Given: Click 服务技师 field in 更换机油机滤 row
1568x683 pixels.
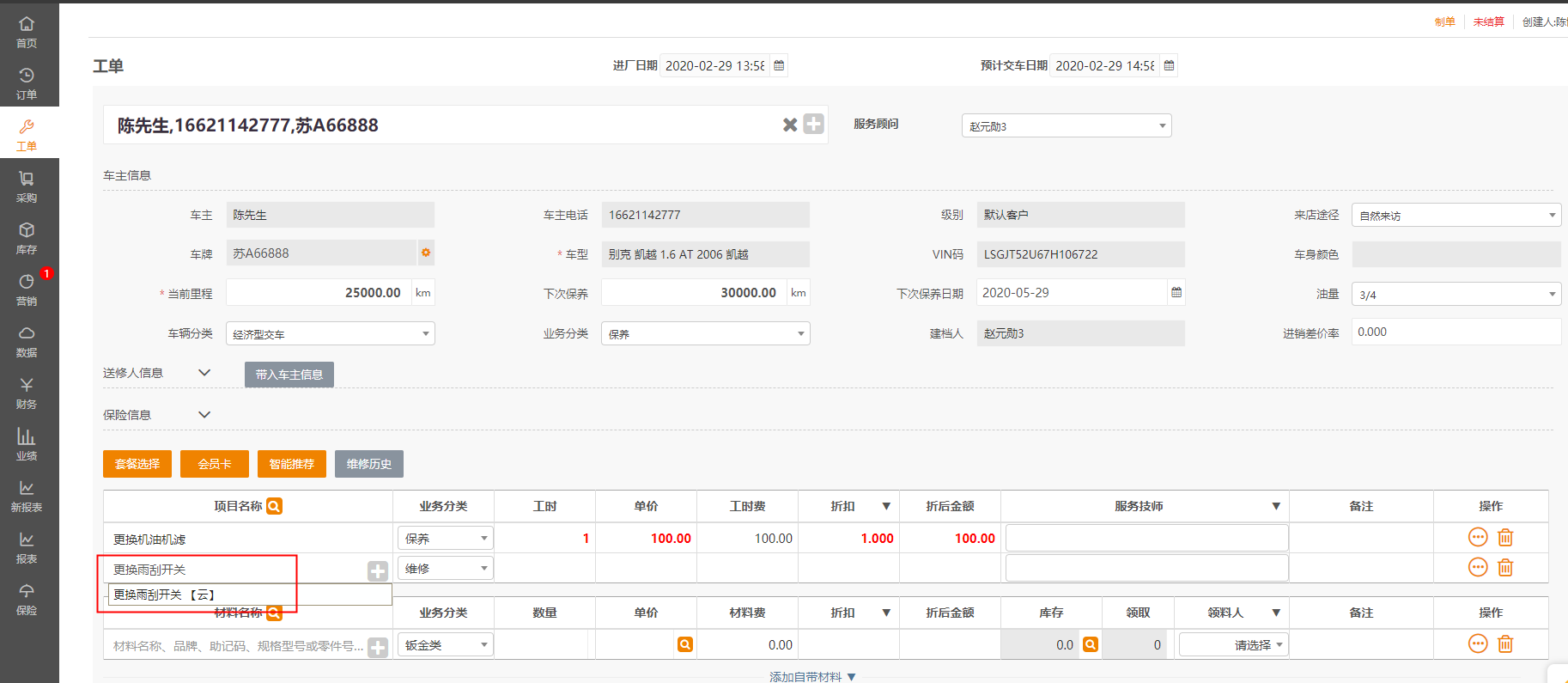Looking at the screenshot, I should [1147, 538].
